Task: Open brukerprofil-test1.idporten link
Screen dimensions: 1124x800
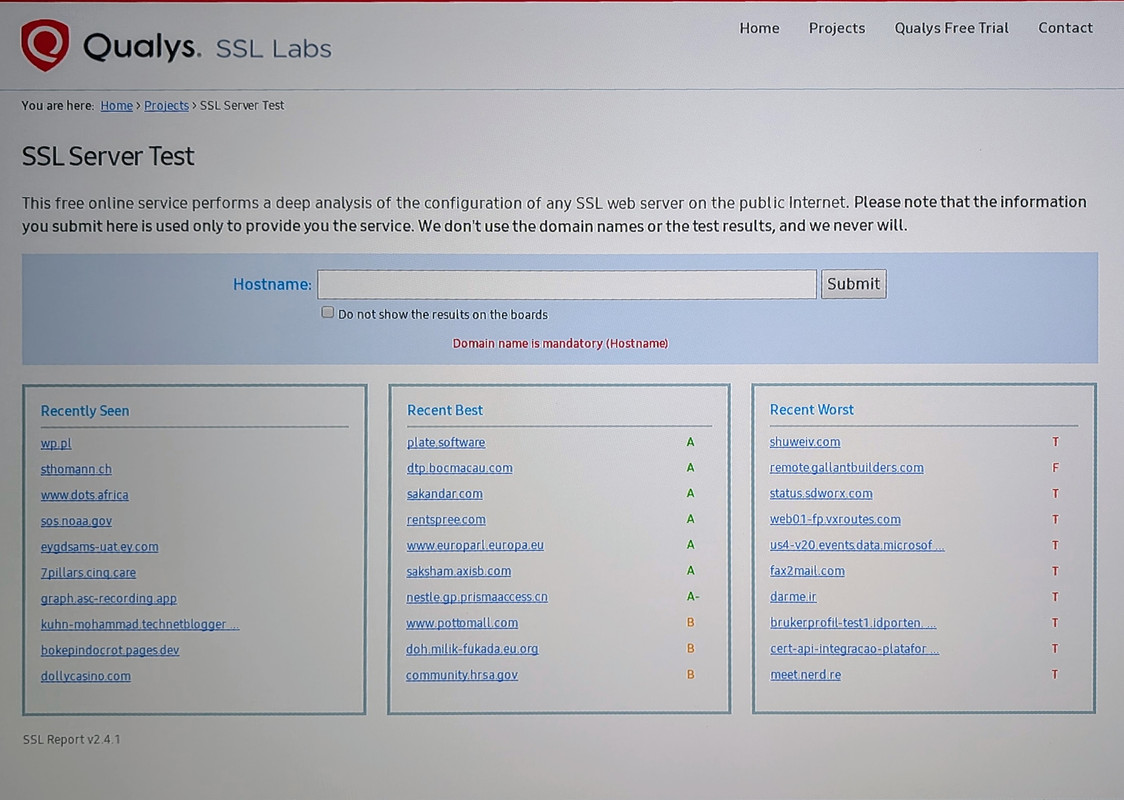Action: click(x=853, y=622)
